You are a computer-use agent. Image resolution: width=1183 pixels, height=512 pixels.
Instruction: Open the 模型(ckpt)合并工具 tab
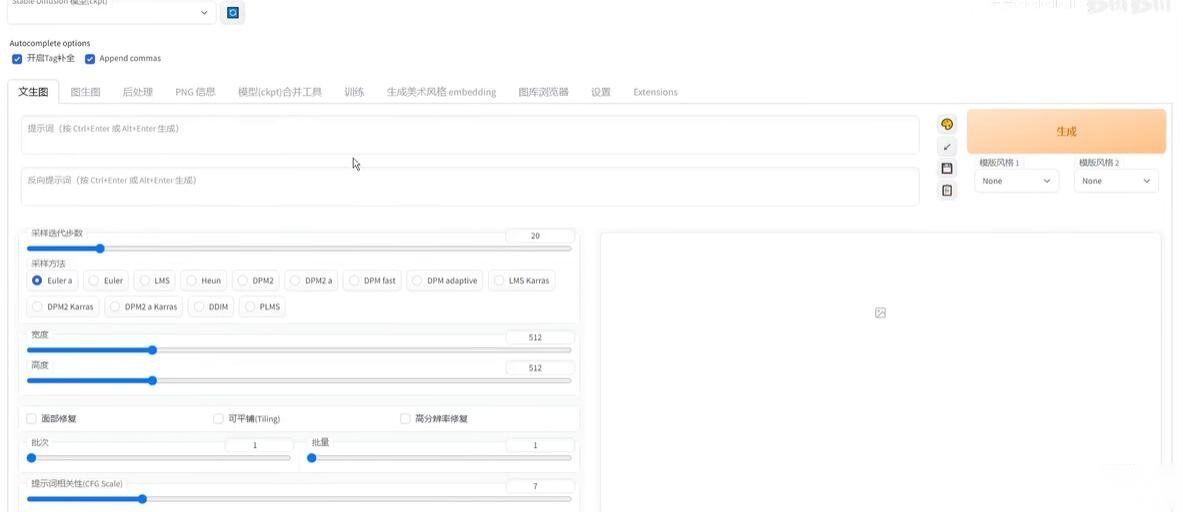279,92
